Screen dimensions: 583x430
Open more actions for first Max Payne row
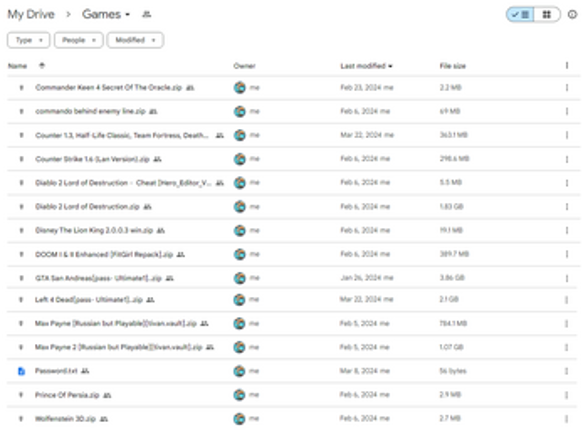pyautogui.click(x=567, y=323)
